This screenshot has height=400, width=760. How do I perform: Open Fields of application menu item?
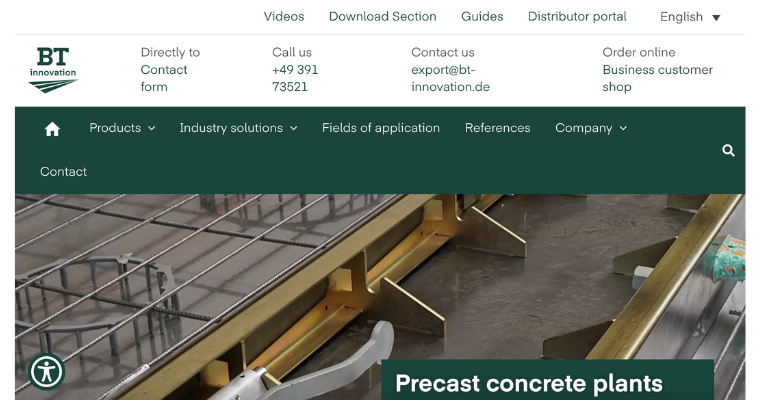[380, 128]
